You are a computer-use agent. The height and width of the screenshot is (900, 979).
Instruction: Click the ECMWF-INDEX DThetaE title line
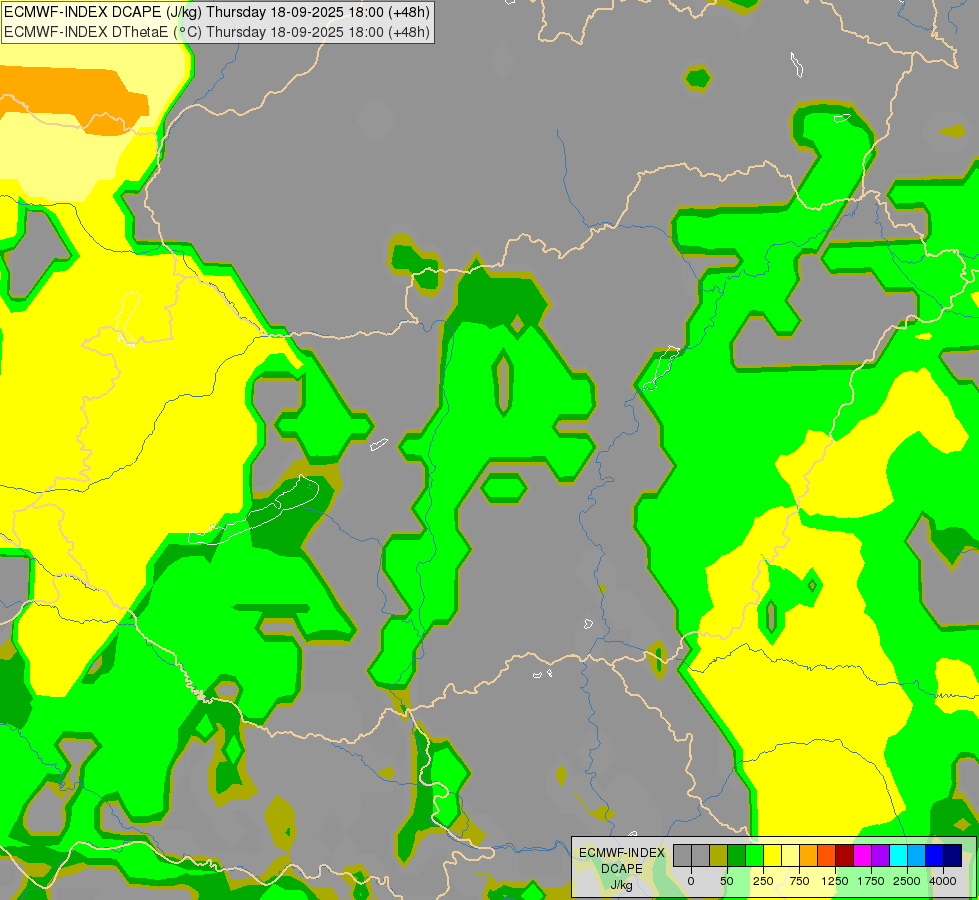[x=217, y=32]
